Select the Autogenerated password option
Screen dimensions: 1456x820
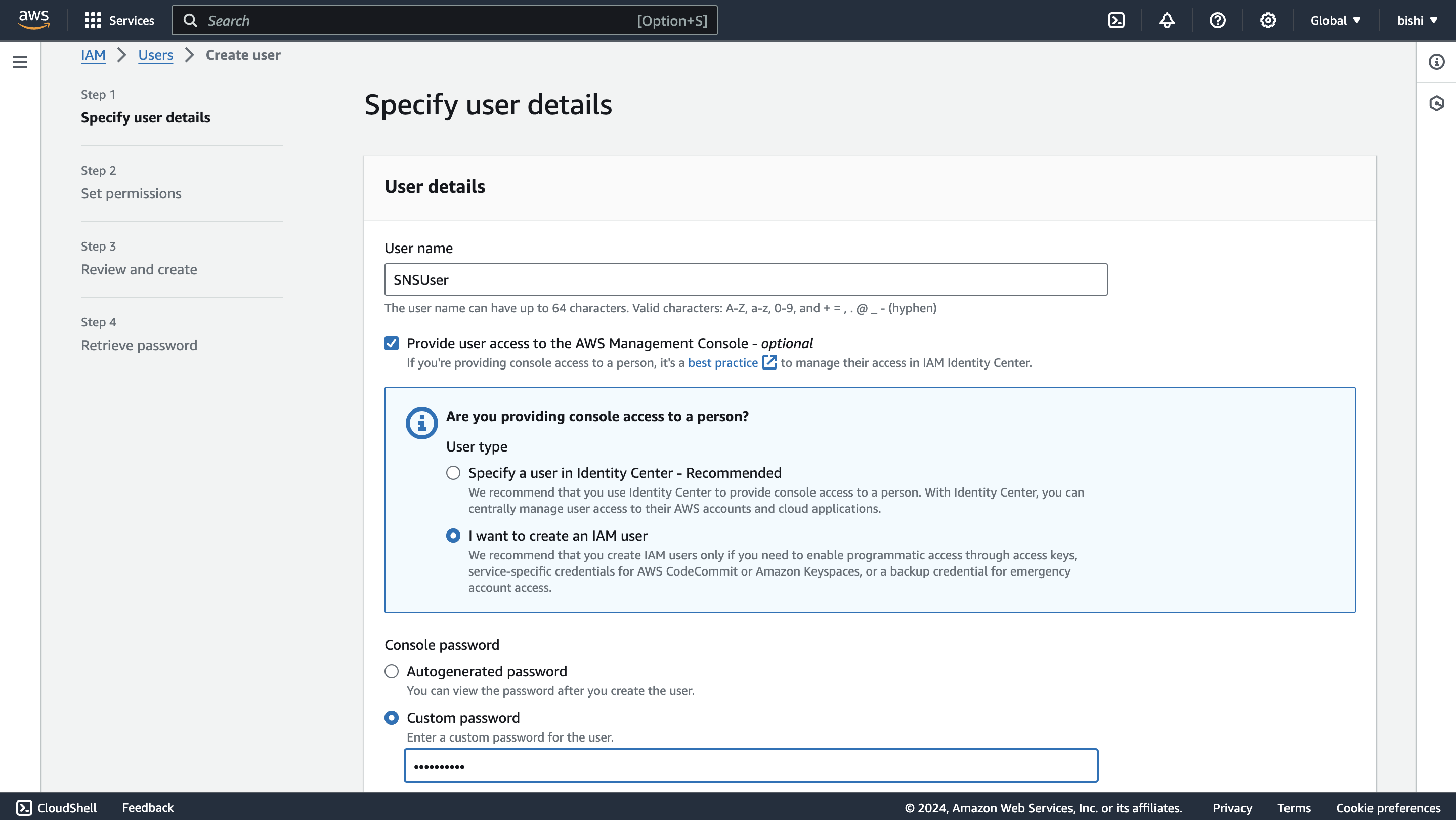coord(391,671)
